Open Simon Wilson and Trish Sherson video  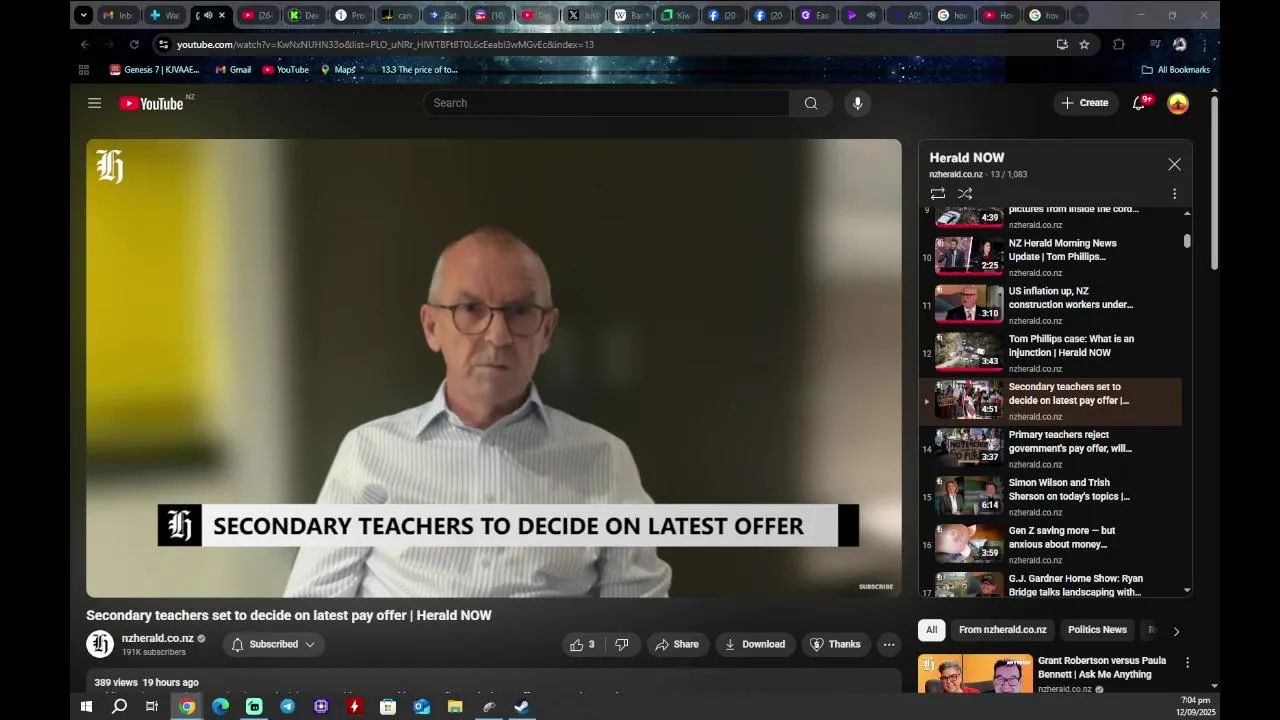[1050, 497]
